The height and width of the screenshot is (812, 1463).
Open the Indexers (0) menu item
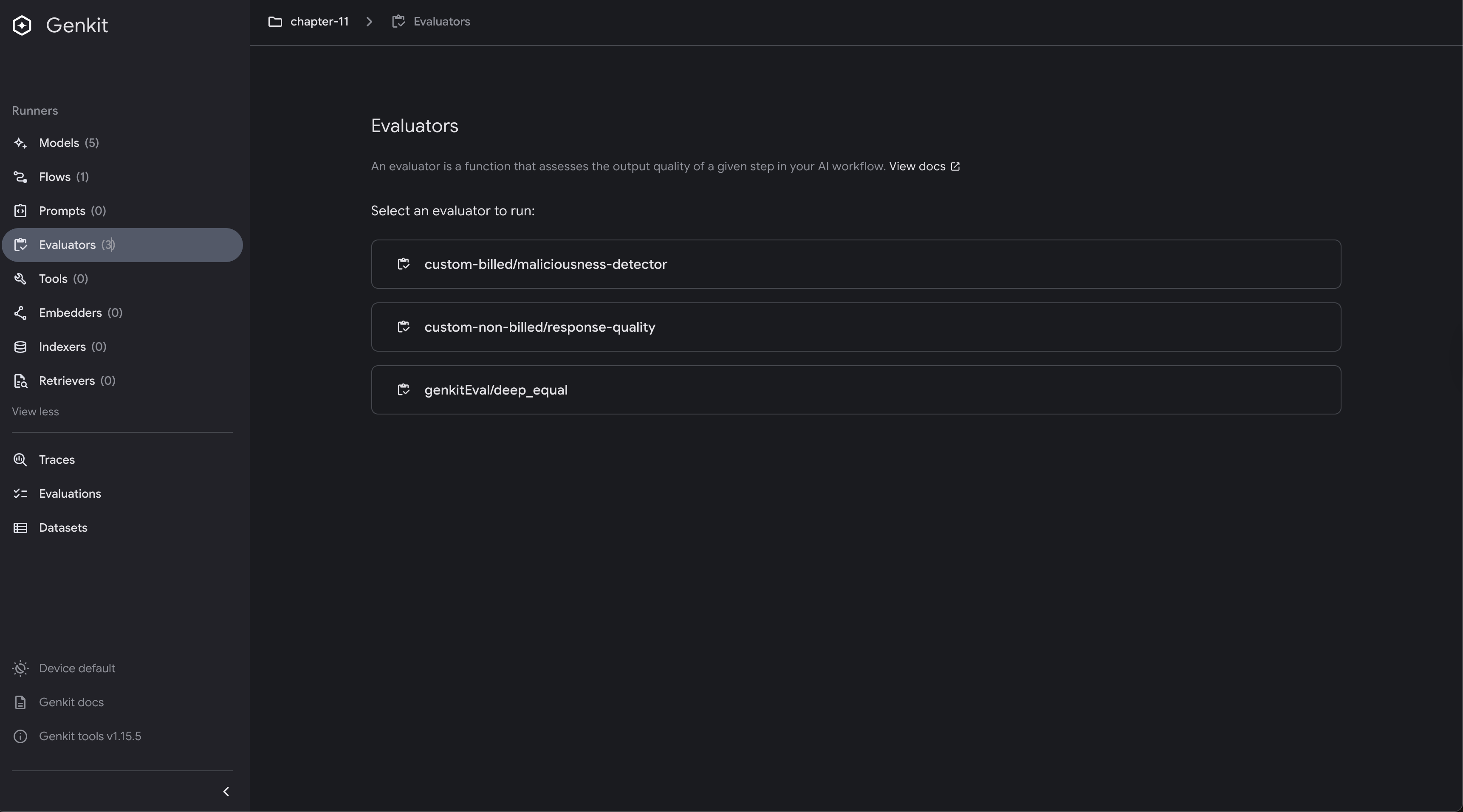tap(122, 347)
